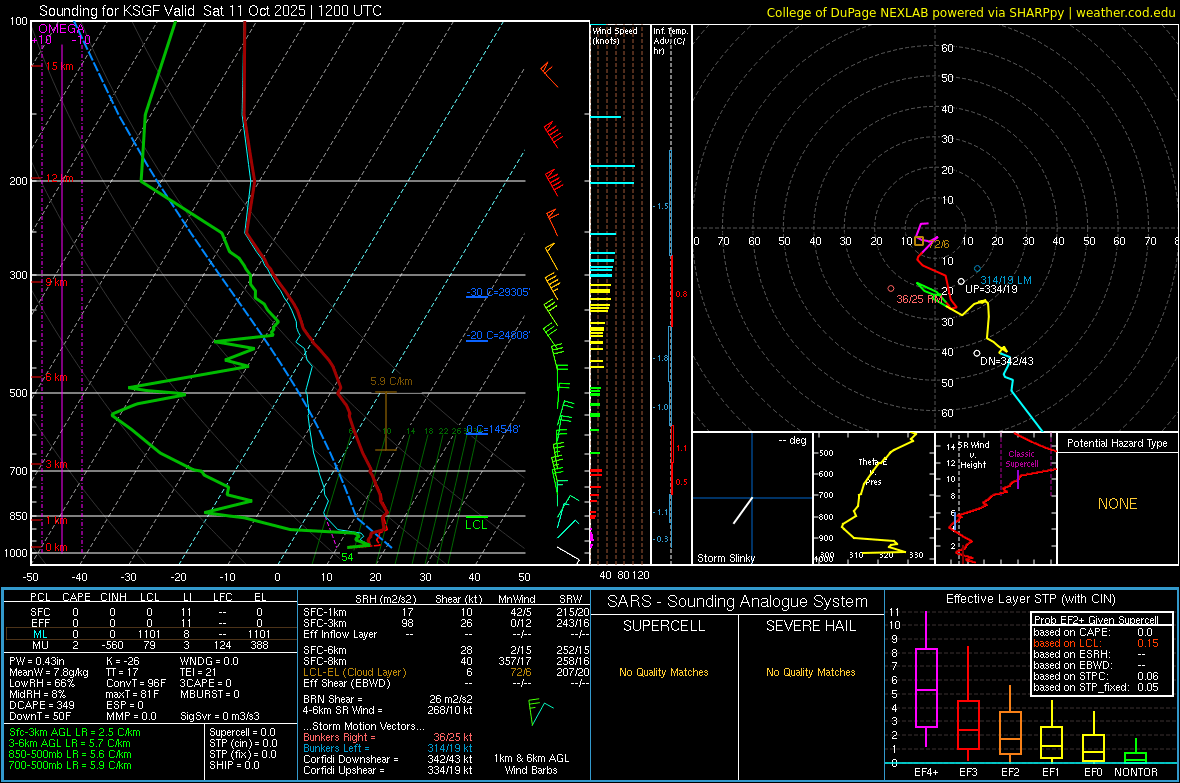This screenshot has width=1180, height=783.
Task: Click the red 'based on LCL: 0.15' line
Action: [1096, 643]
